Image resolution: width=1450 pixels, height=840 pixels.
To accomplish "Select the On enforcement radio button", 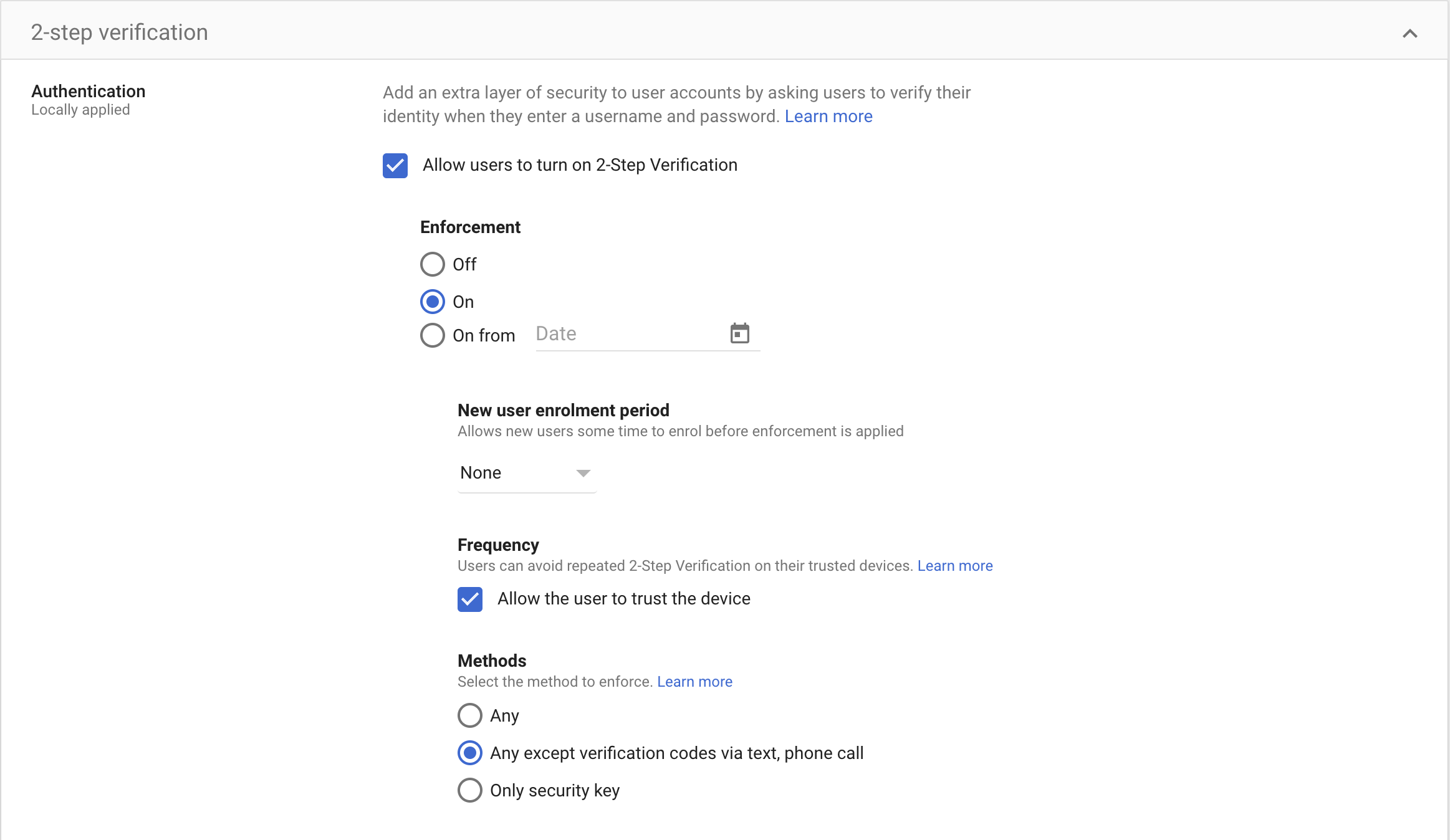I will click(433, 302).
